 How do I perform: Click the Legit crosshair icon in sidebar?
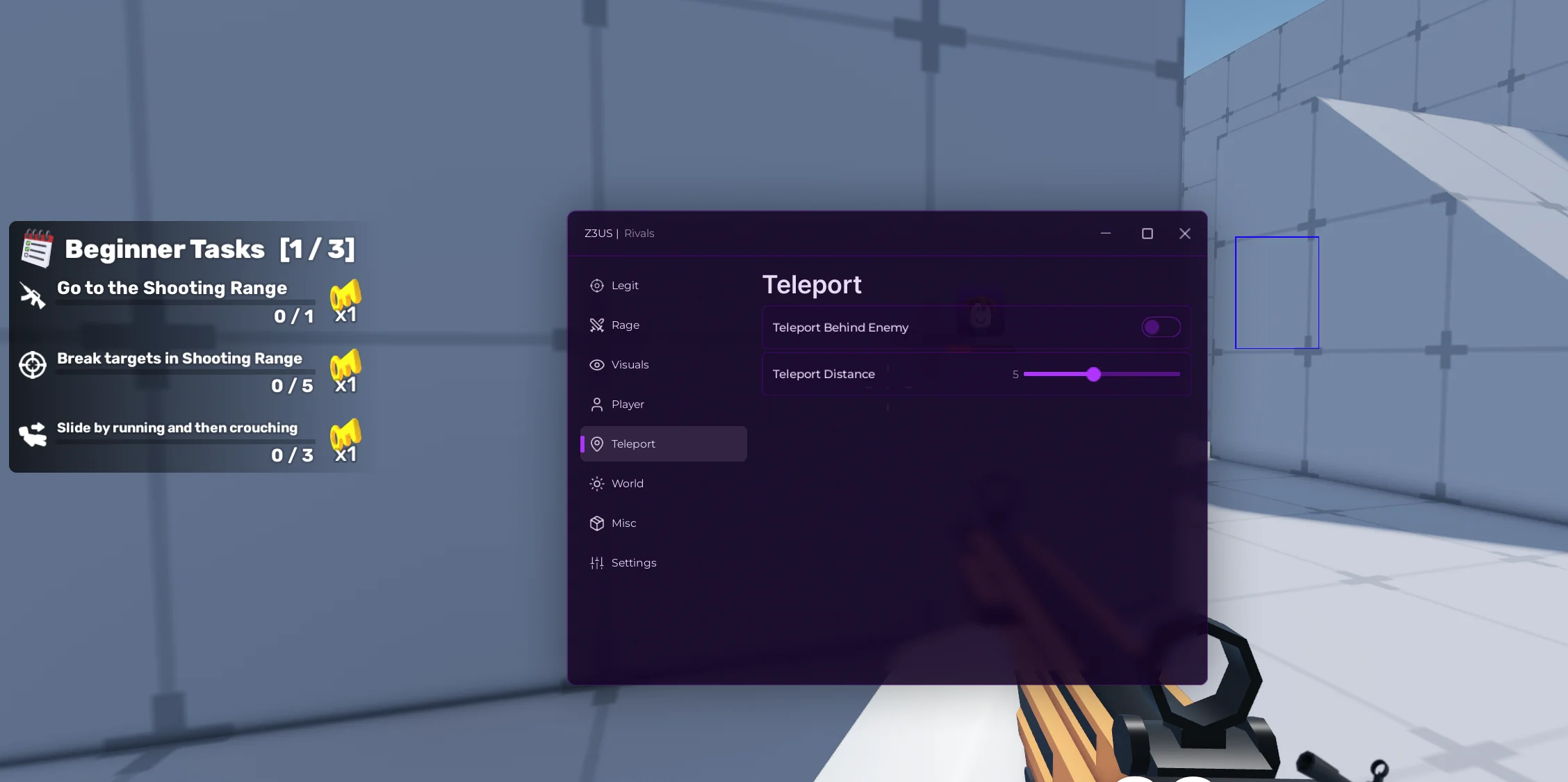click(x=596, y=286)
